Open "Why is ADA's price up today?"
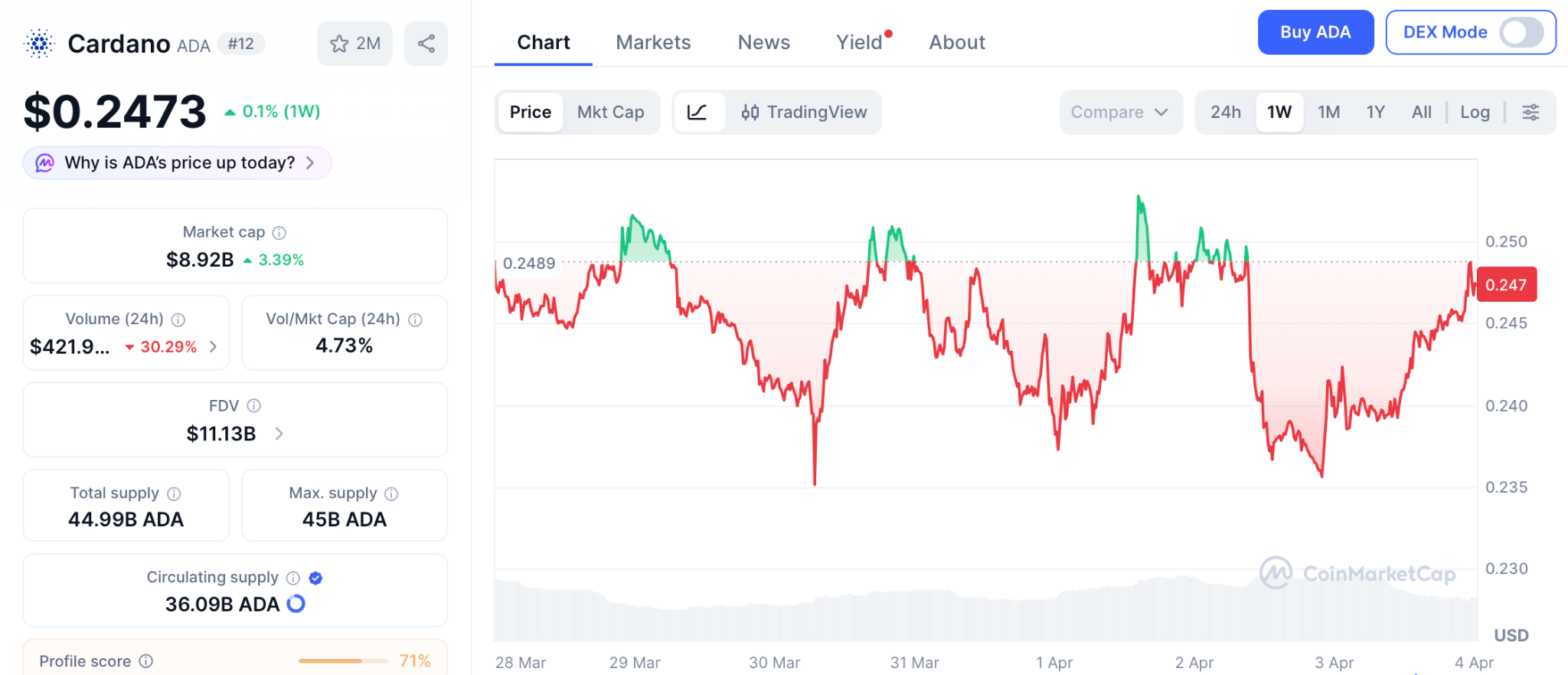 (178, 162)
